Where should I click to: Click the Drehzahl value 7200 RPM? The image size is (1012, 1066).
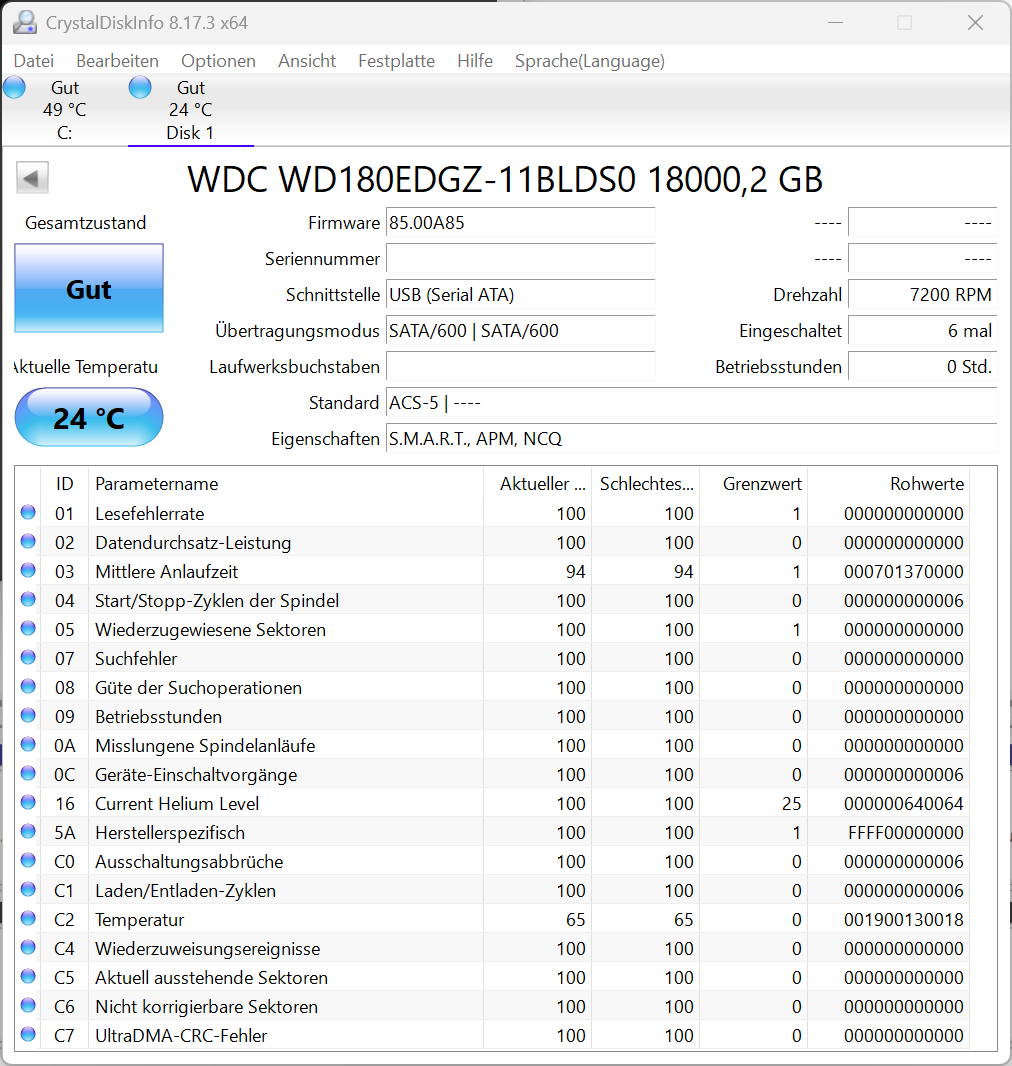pos(922,295)
